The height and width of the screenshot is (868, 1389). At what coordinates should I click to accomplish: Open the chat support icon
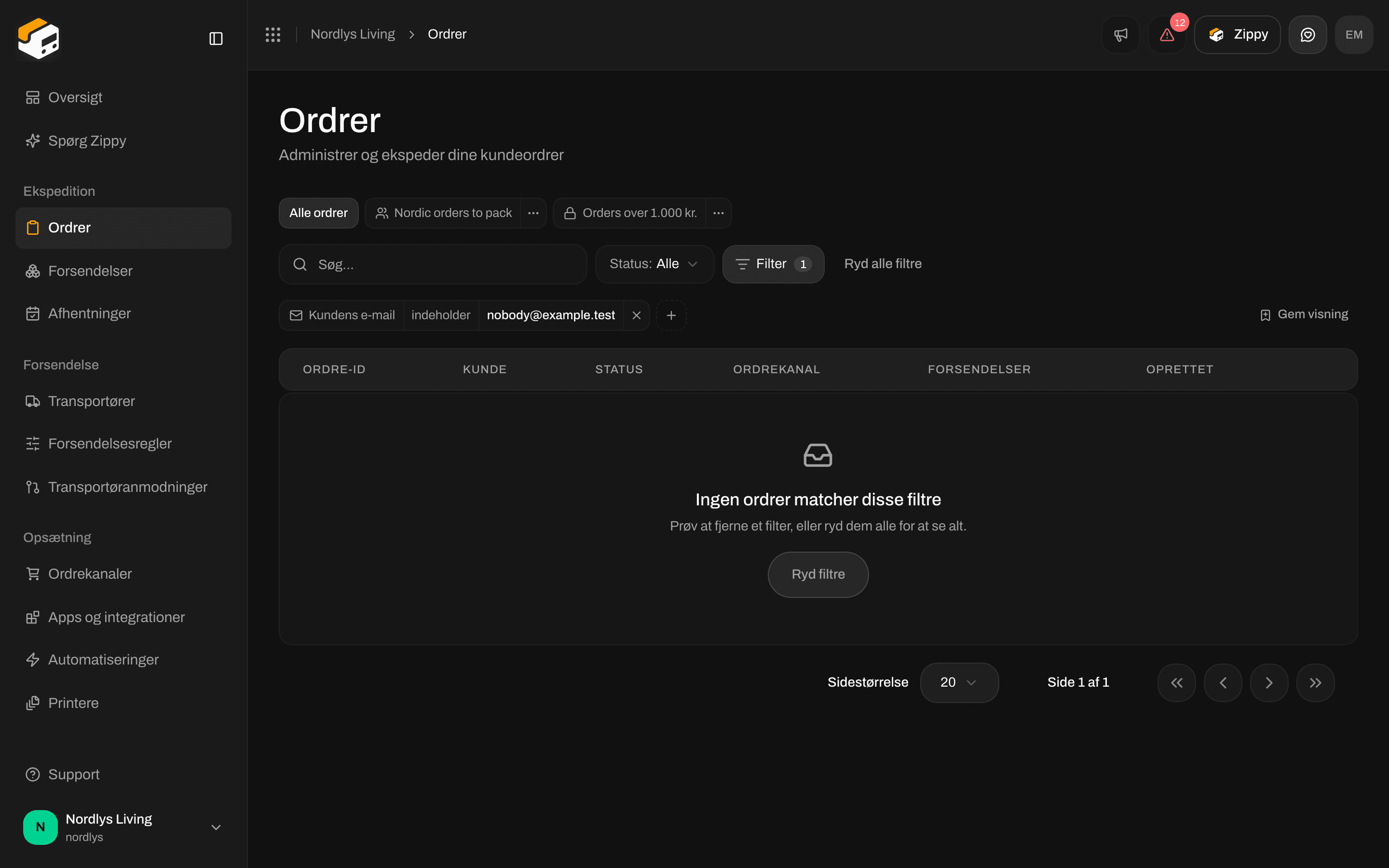point(1307,34)
